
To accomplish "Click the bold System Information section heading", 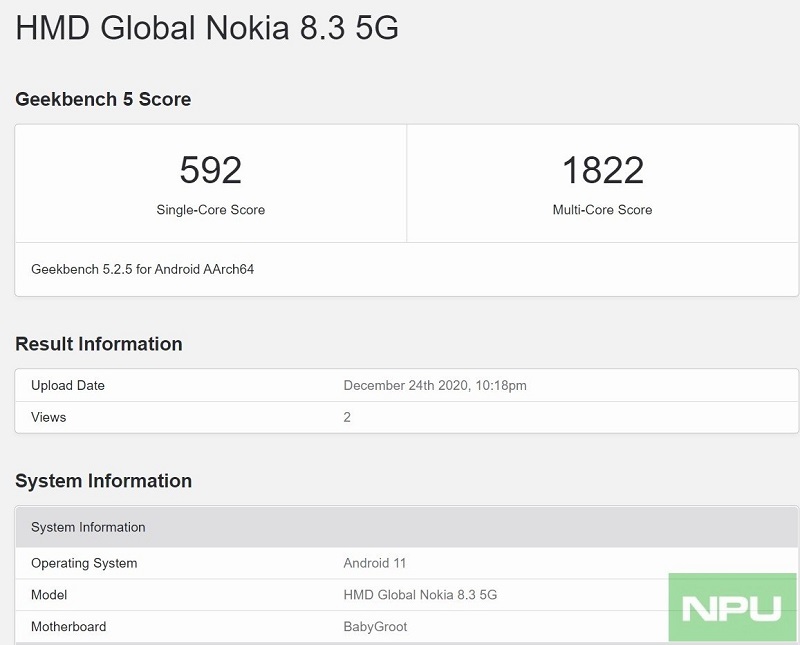I will tap(103, 481).
